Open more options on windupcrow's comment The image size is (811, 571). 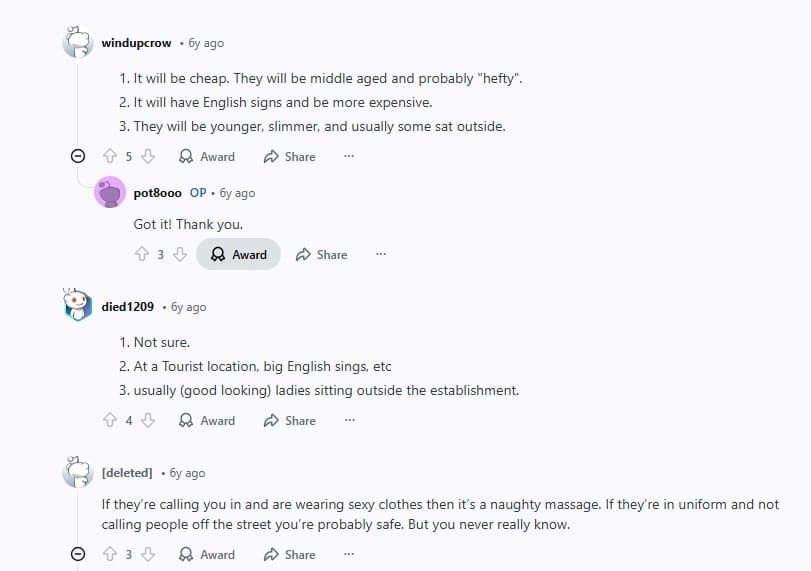pos(349,156)
